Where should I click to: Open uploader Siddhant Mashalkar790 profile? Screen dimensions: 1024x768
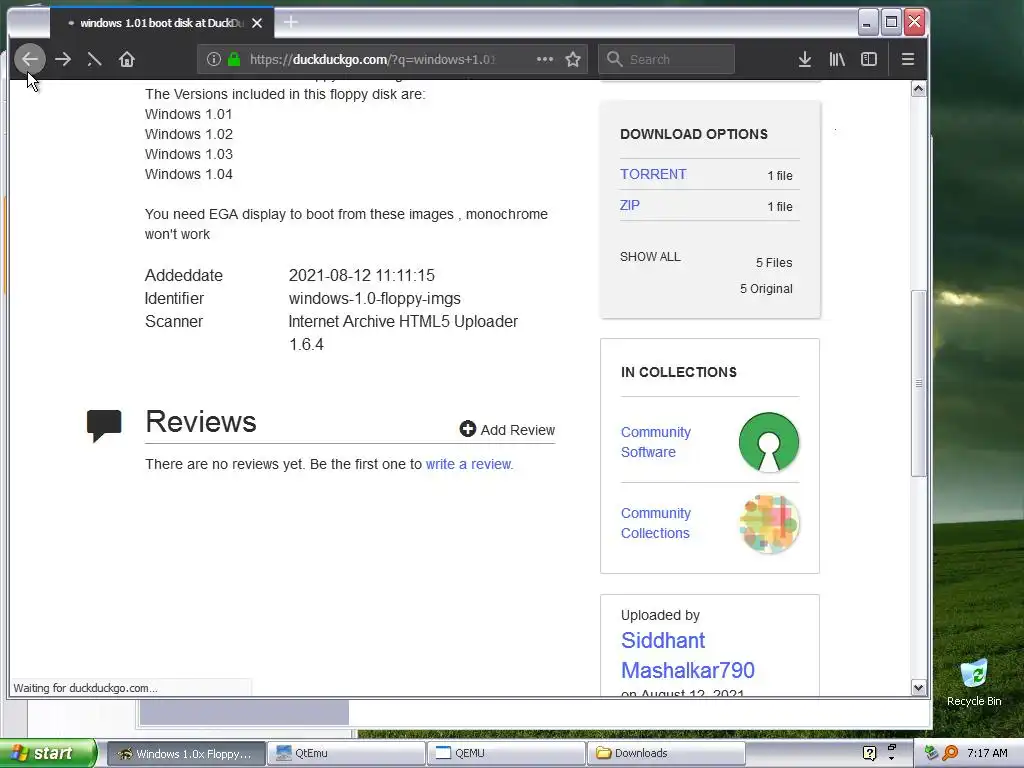tap(688, 655)
